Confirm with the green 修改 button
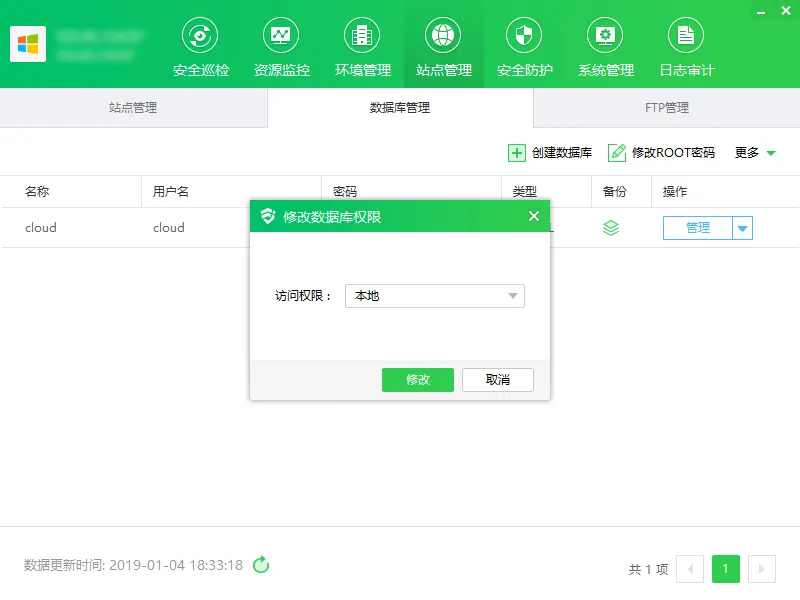 (x=418, y=380)
